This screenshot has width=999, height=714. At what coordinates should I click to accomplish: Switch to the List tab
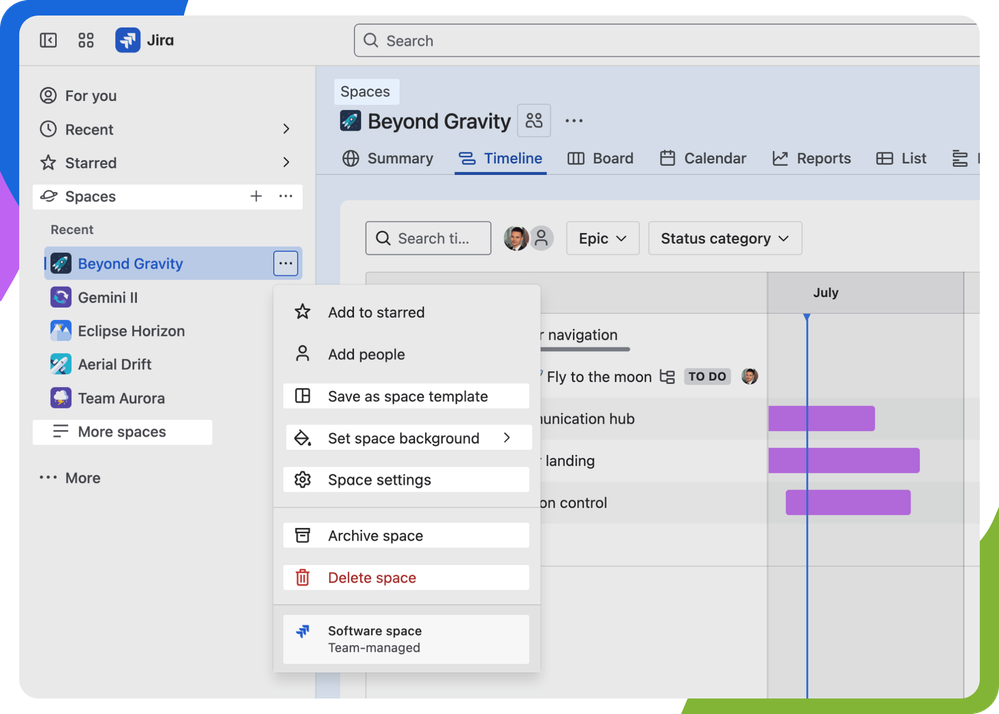point(902,159)
